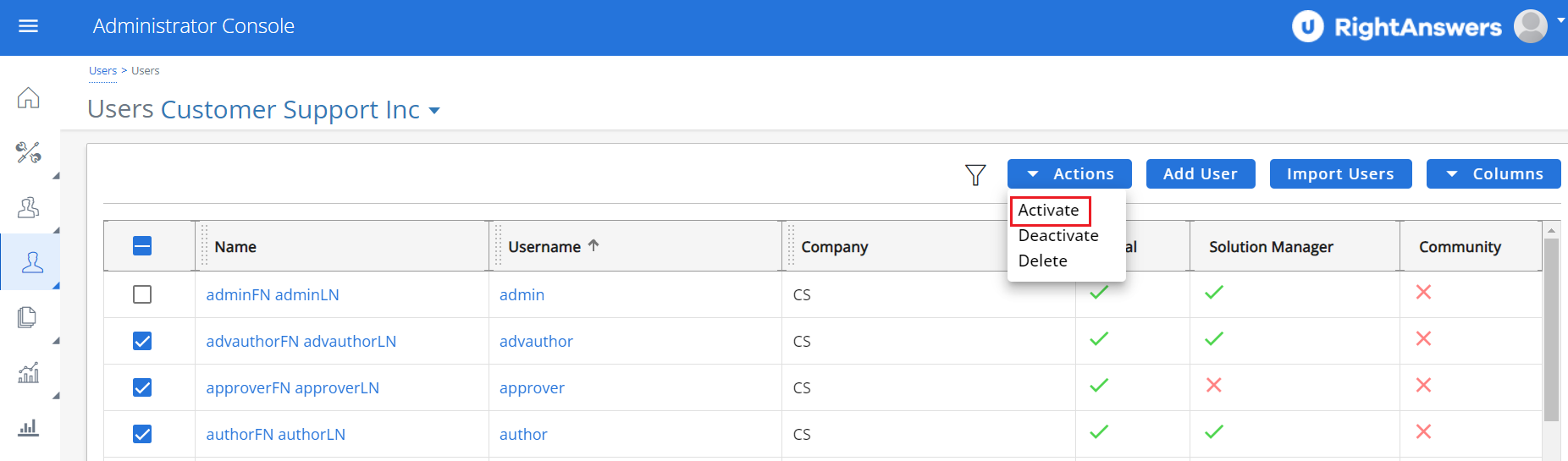Open the Columns dropdown
The height and width of the screenshot is (461, 1568).
click(x=1493, y=174)
